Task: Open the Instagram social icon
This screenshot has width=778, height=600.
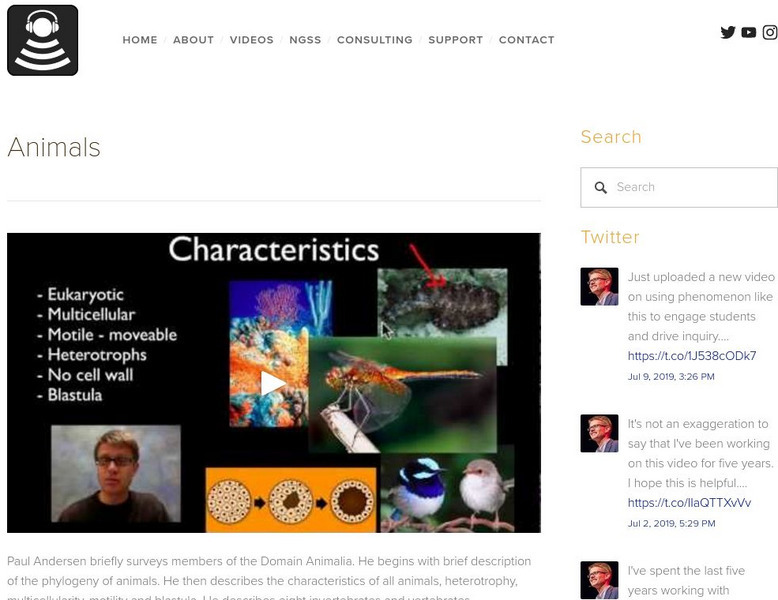Action: tap(770, 32)
